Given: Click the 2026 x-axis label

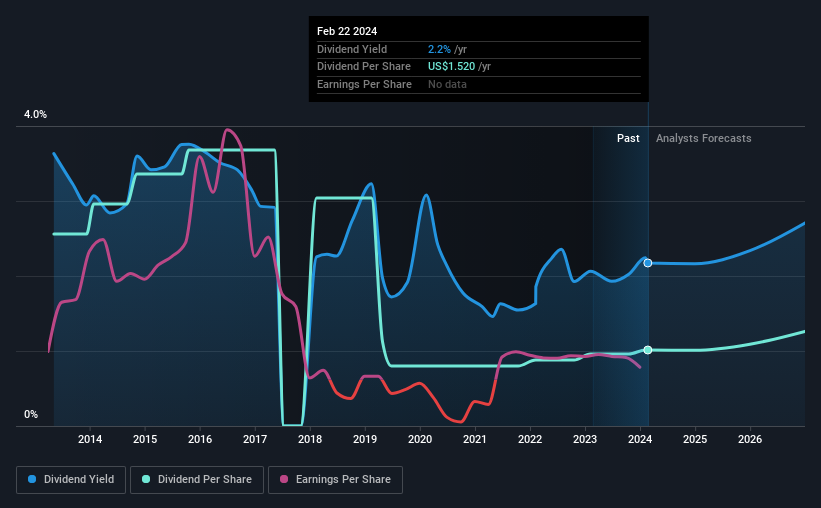Looking at the screenshot, I should pos(750,439).
